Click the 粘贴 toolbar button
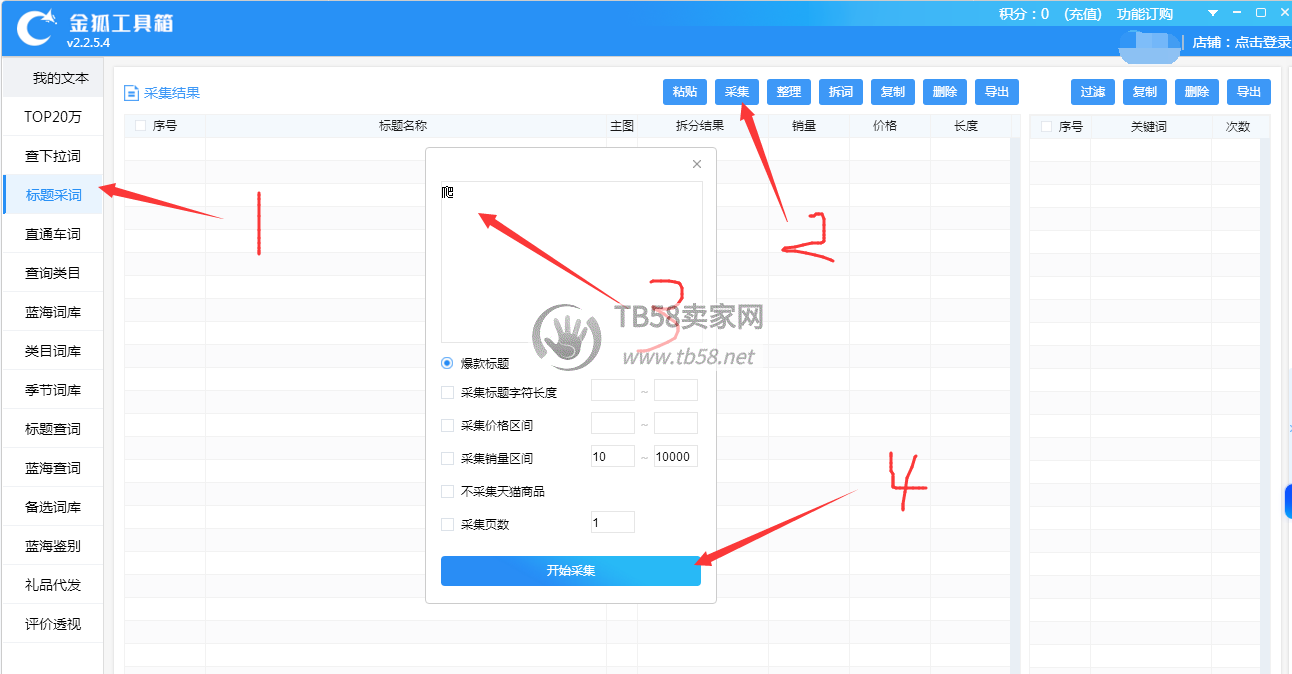 685,92
